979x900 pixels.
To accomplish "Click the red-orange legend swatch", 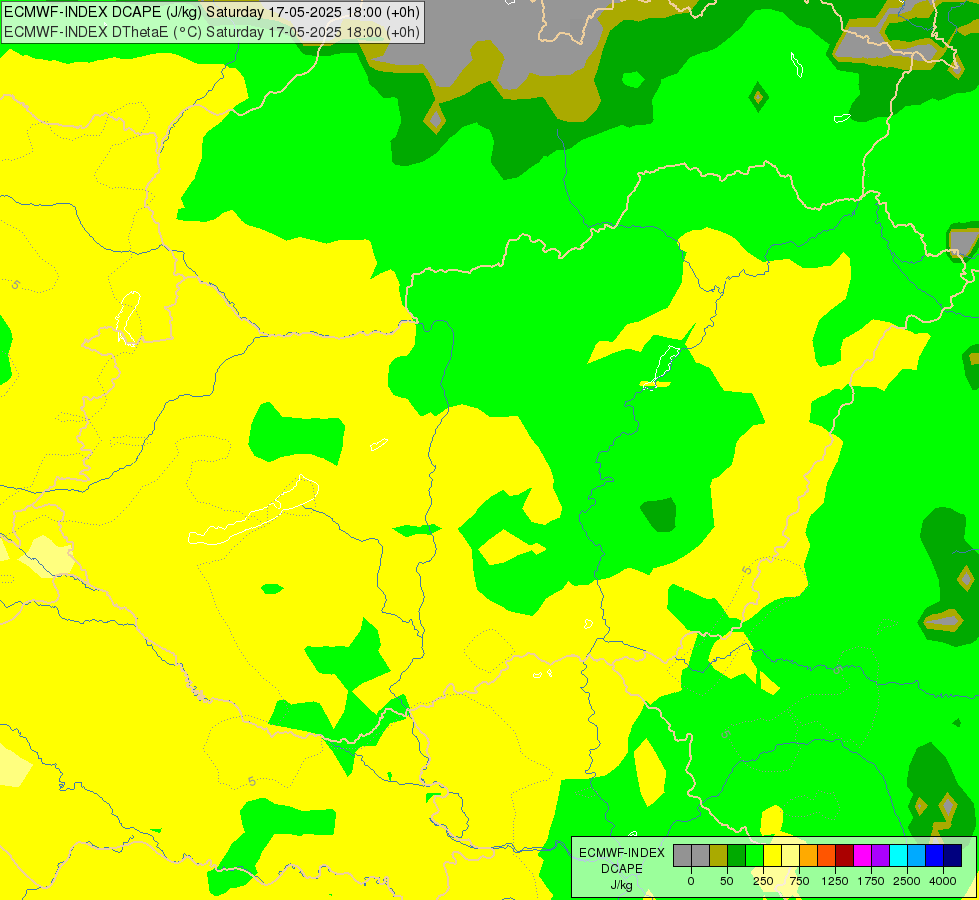I will [x=827, y=855].
